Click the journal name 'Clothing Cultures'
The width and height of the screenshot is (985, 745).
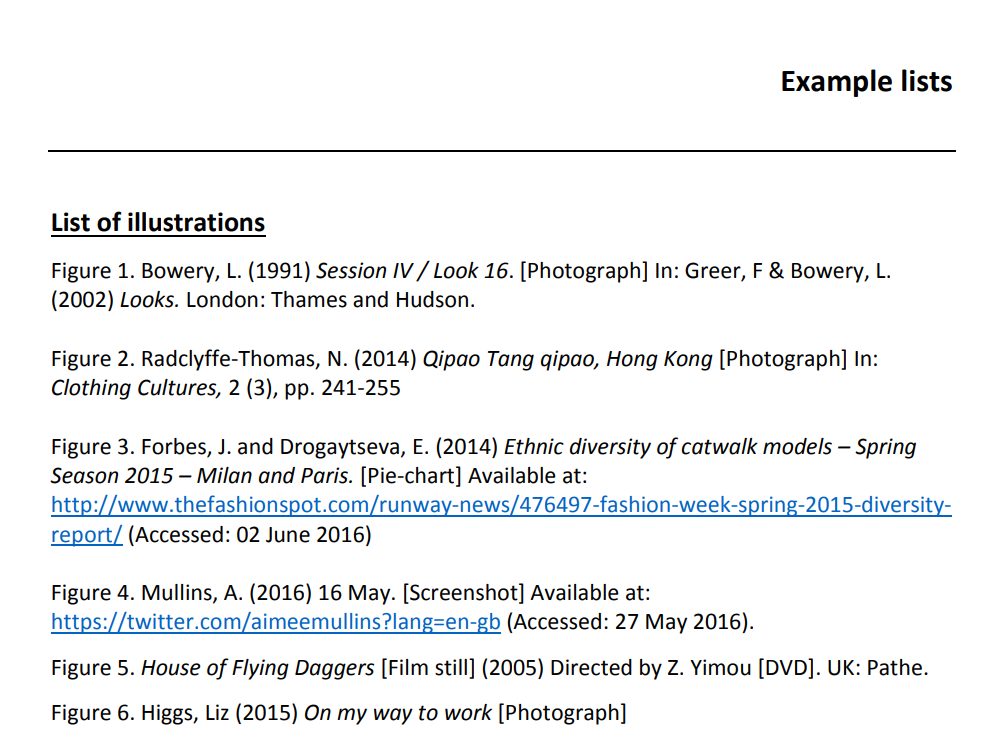[136, 388]
